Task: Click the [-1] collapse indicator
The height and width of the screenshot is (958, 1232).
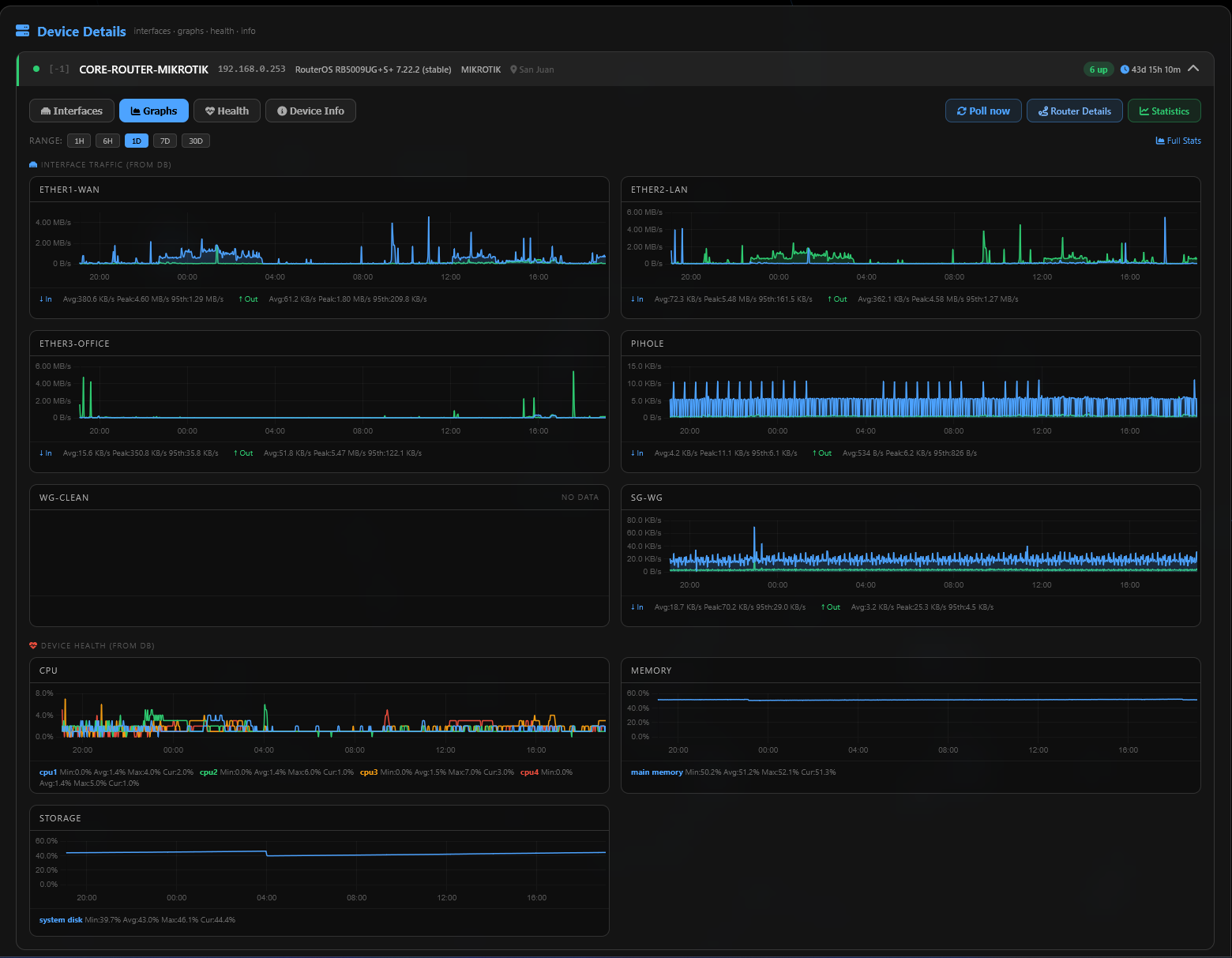Action: (x=59, y=69)
